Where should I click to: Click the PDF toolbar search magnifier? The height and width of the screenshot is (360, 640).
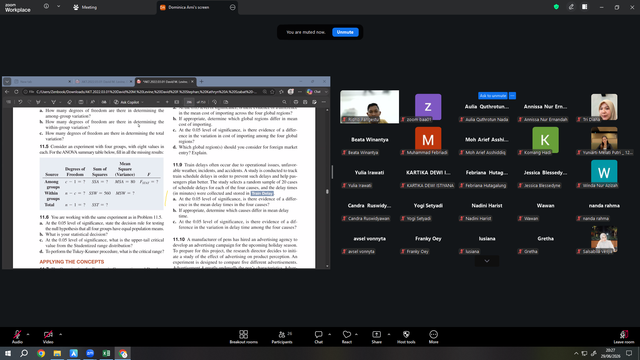284,102
